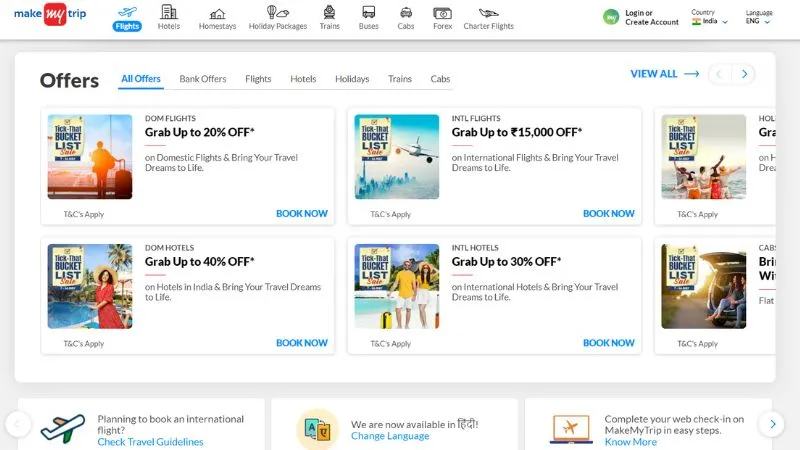Switch to the Cabs offers tab
The height and width of the screenshot is (450, 800).
pyautogui.click(x=440, y=79)
